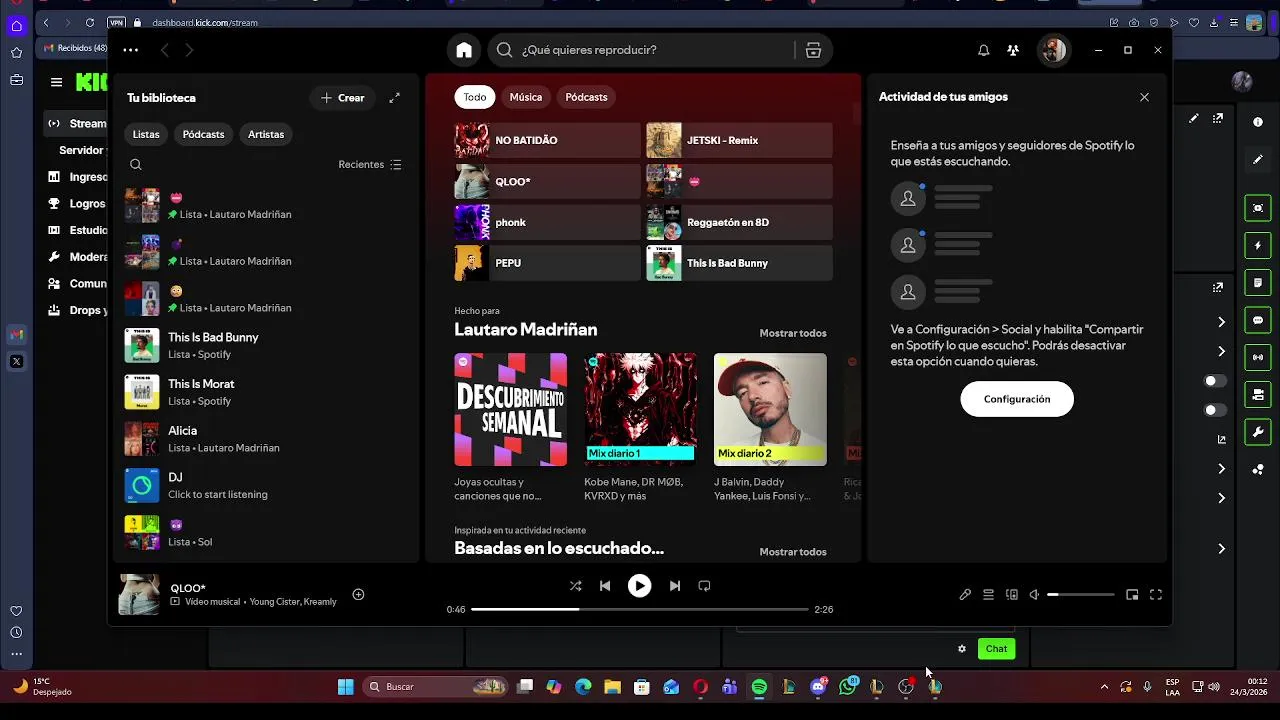Toggle the lower switch in Kick dashboard
The image size is (1280, 720).
1215,410
